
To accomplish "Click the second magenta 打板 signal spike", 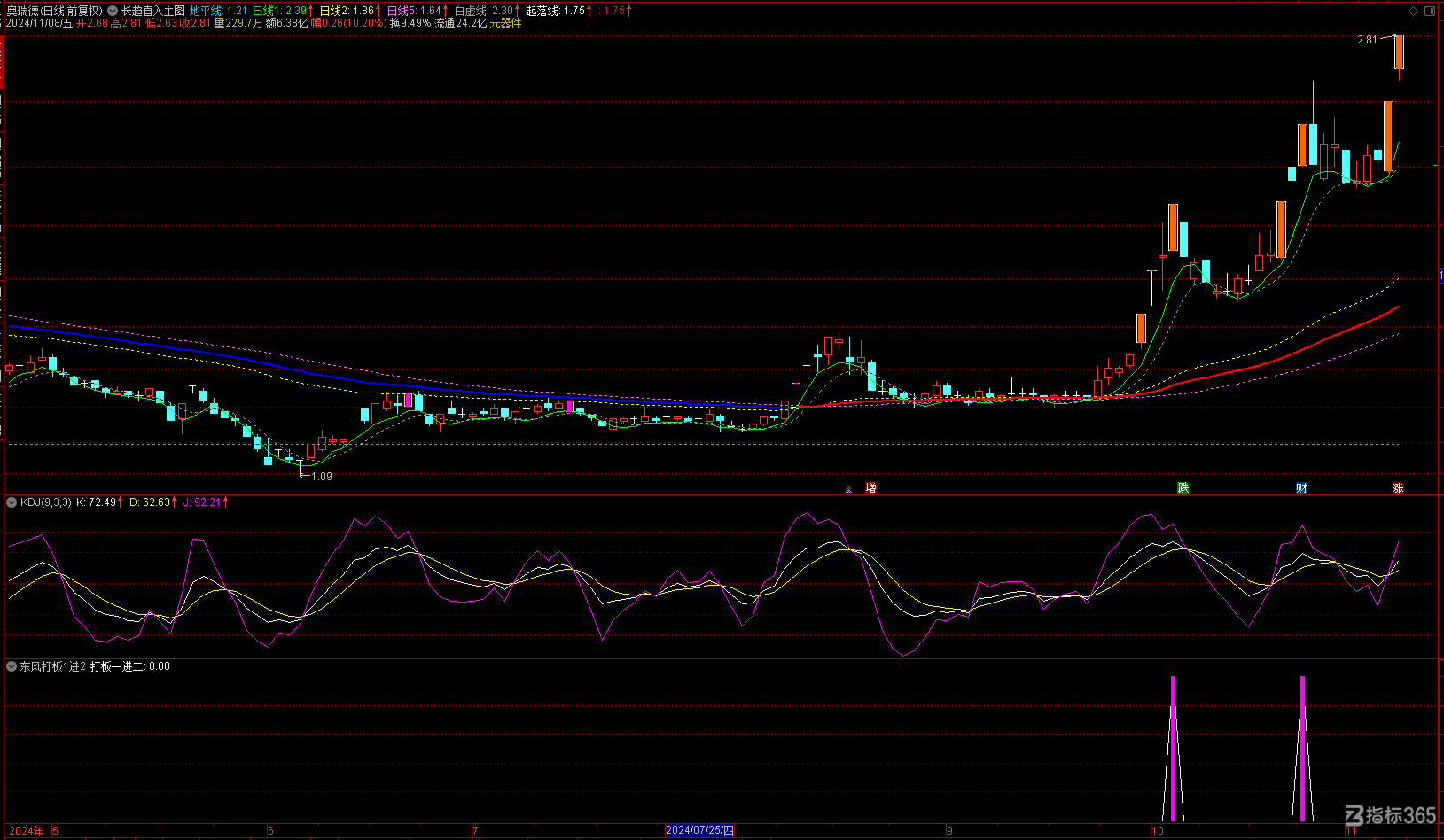I will tap(1302, 749).
